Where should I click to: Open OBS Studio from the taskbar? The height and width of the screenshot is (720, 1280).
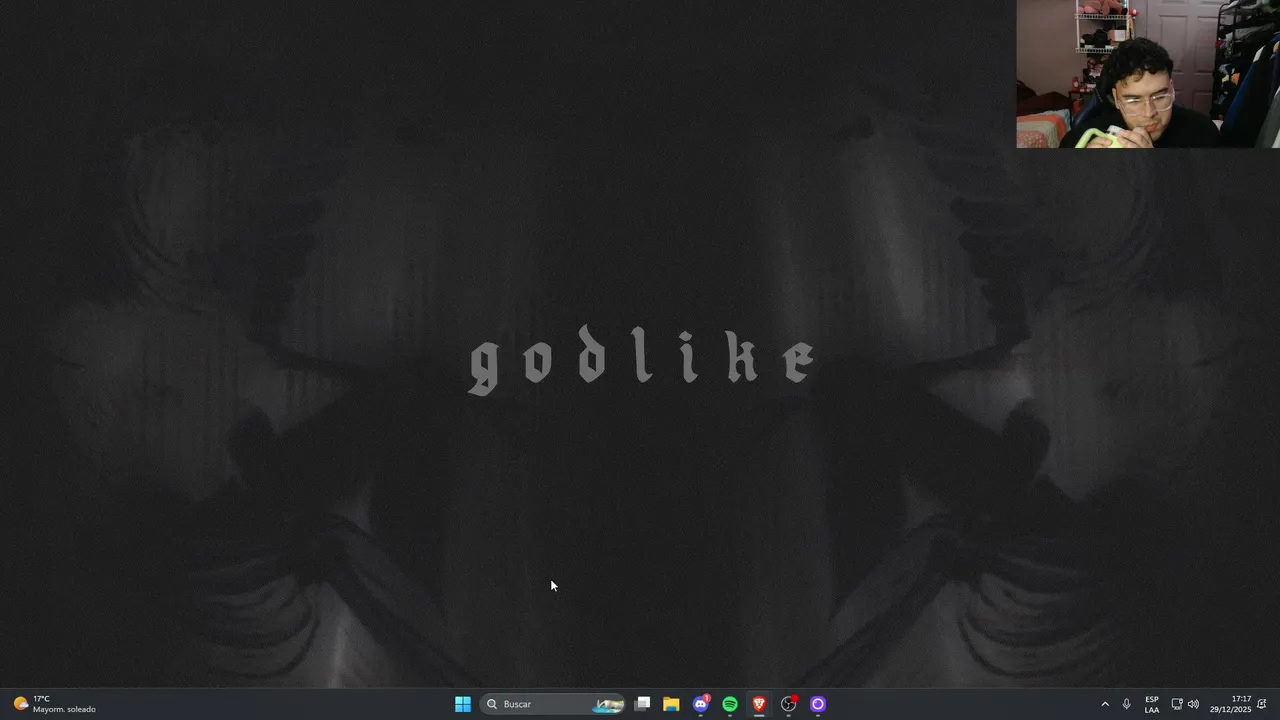pos(789,704)
